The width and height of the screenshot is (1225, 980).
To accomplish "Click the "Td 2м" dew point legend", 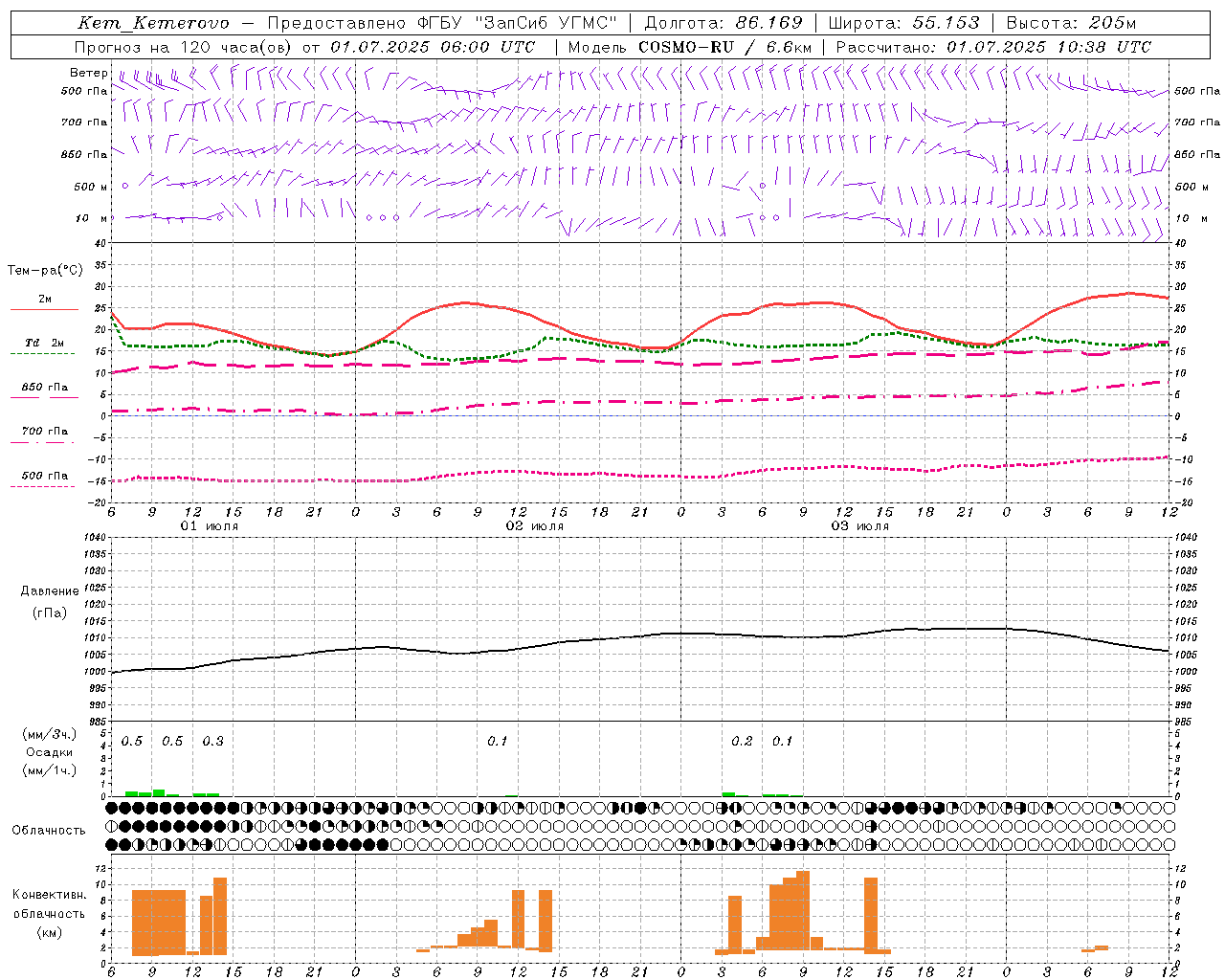I will tap(45, 343).
